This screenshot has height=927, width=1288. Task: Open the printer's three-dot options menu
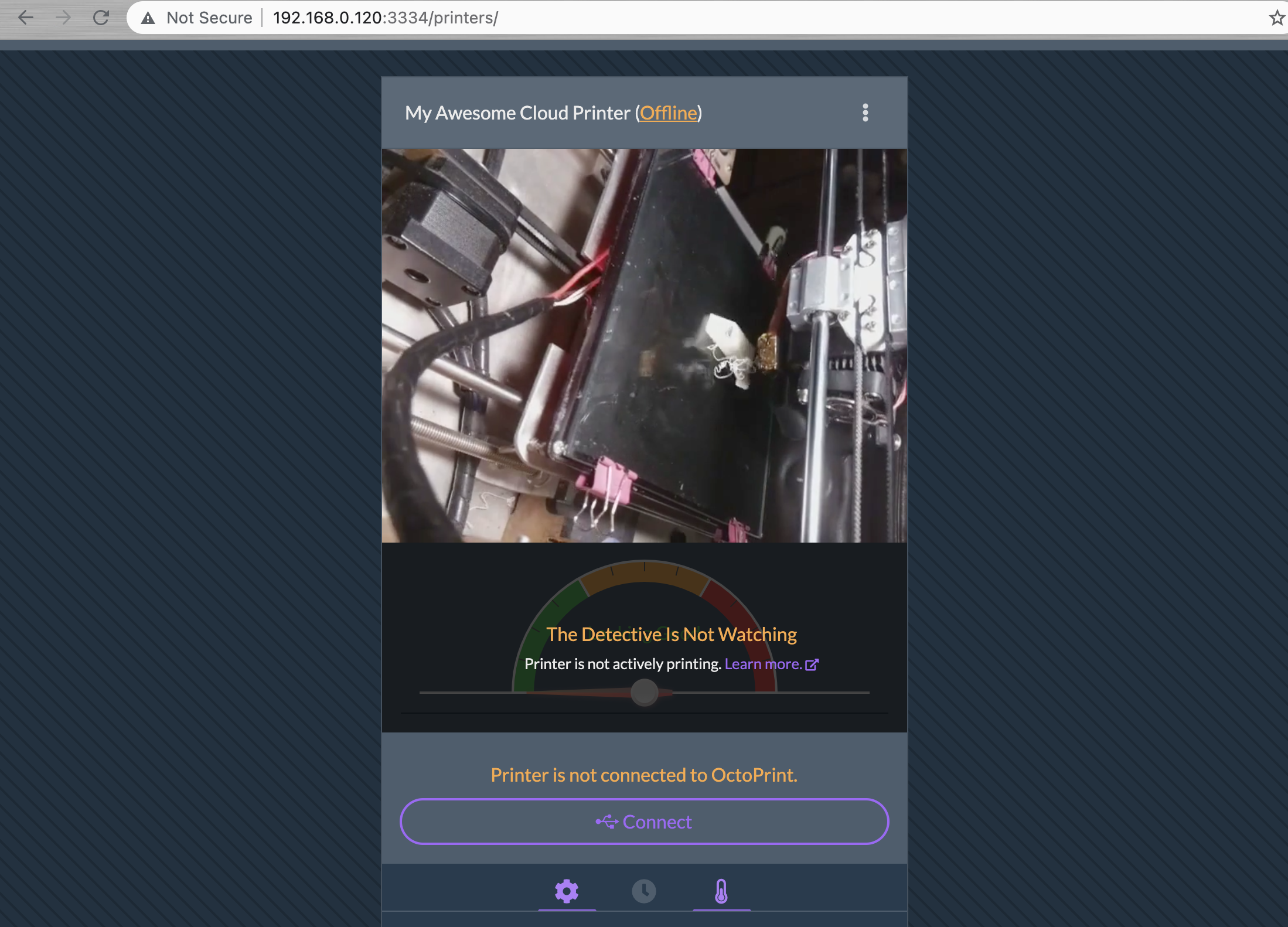click(x=865, y=113)
